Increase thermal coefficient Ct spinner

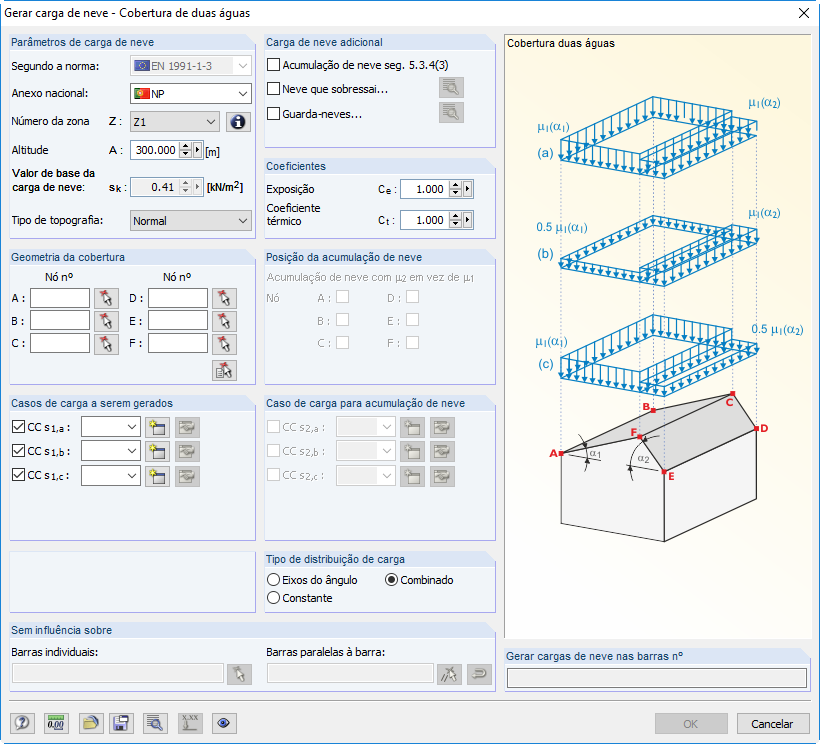[x=456, y=216]
